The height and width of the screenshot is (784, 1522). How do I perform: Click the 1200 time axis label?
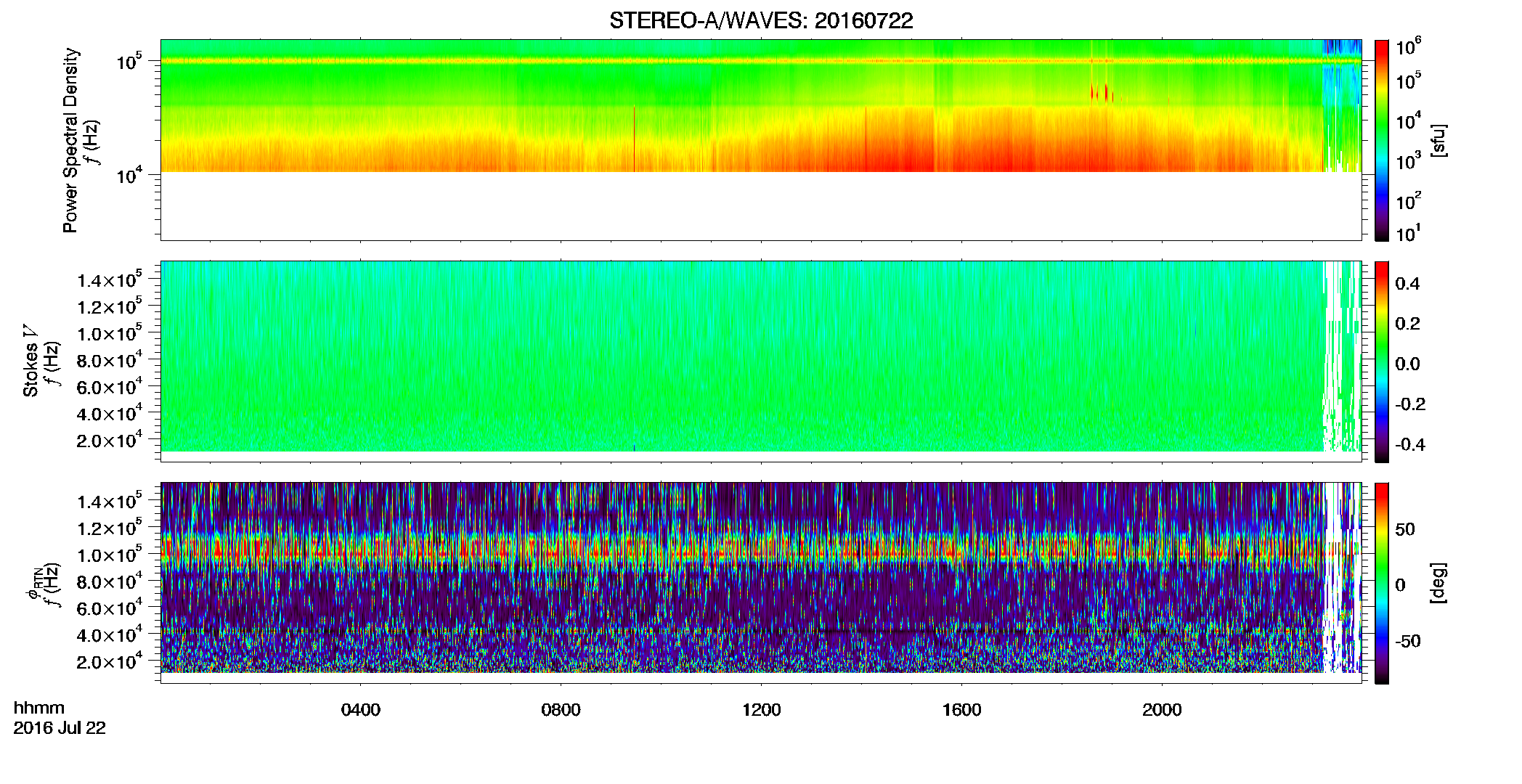[x=762, y=710]
